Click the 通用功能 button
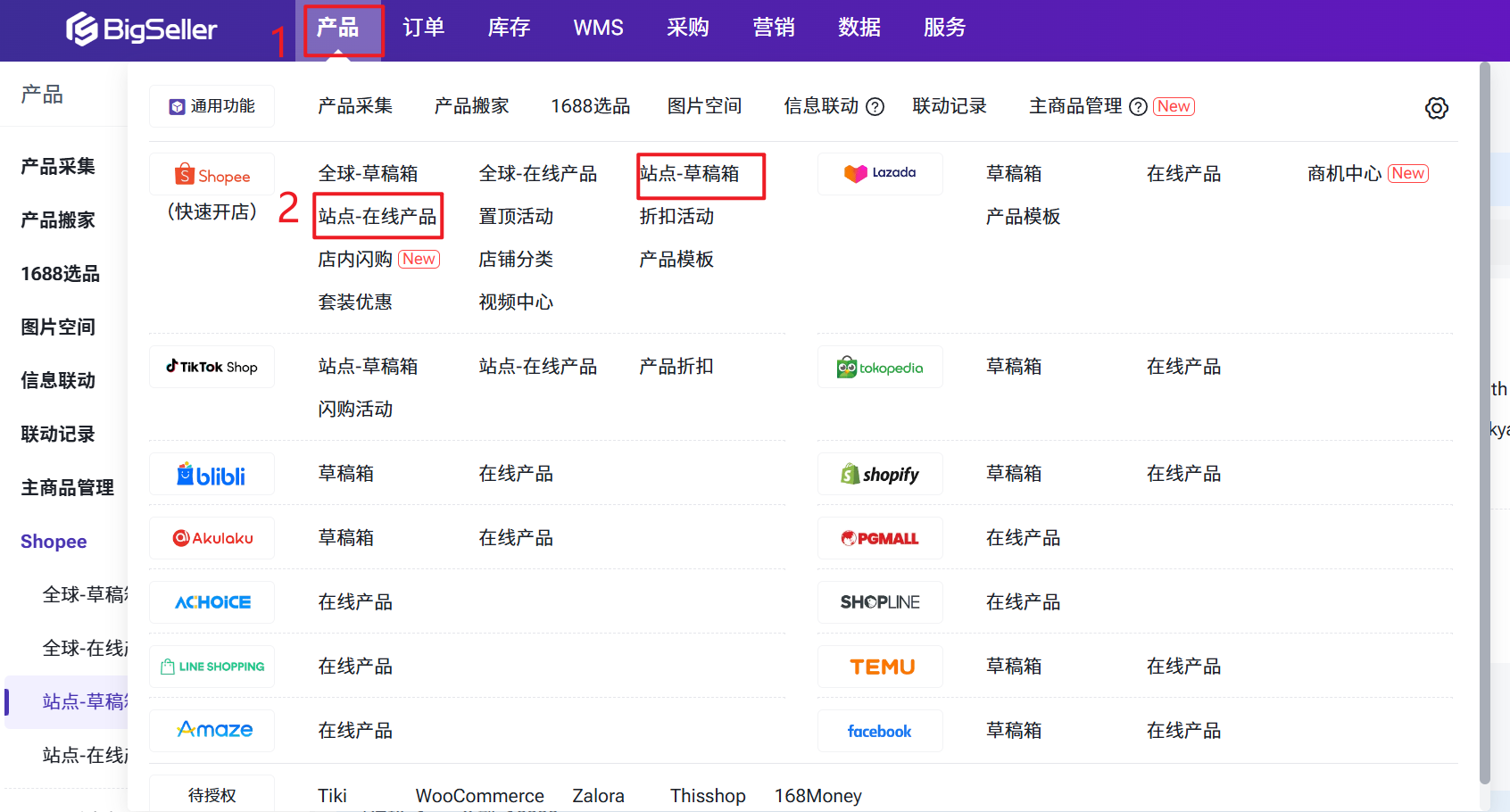1510x812 pixels. click(x=212, y=106)
